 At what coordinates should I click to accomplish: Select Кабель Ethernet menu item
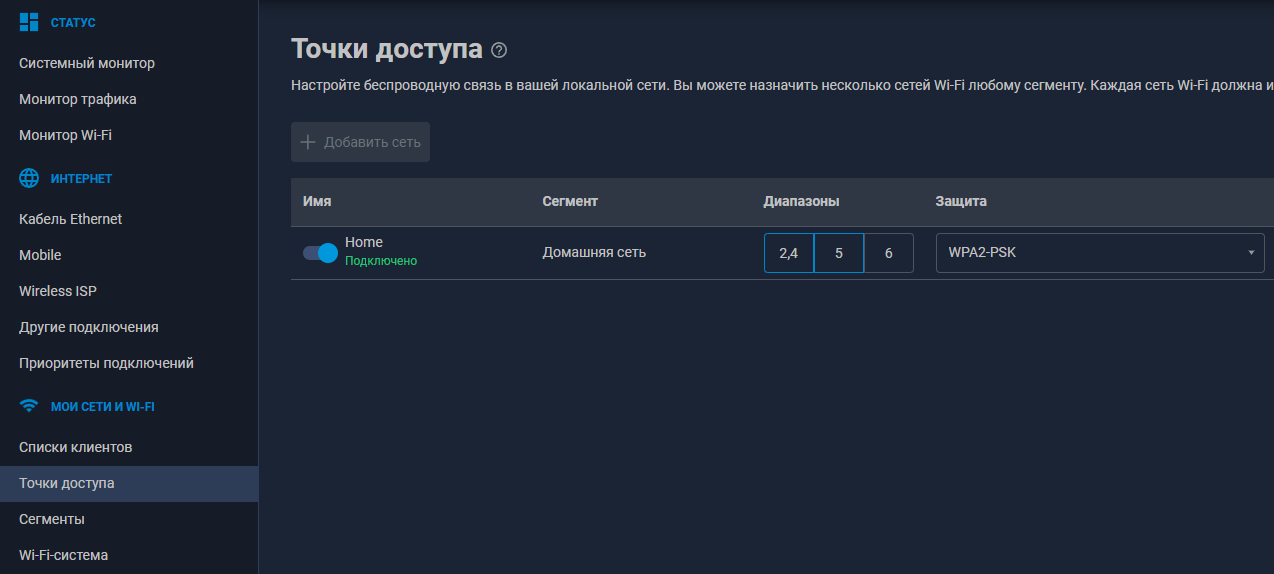click(x=70, y=219)
